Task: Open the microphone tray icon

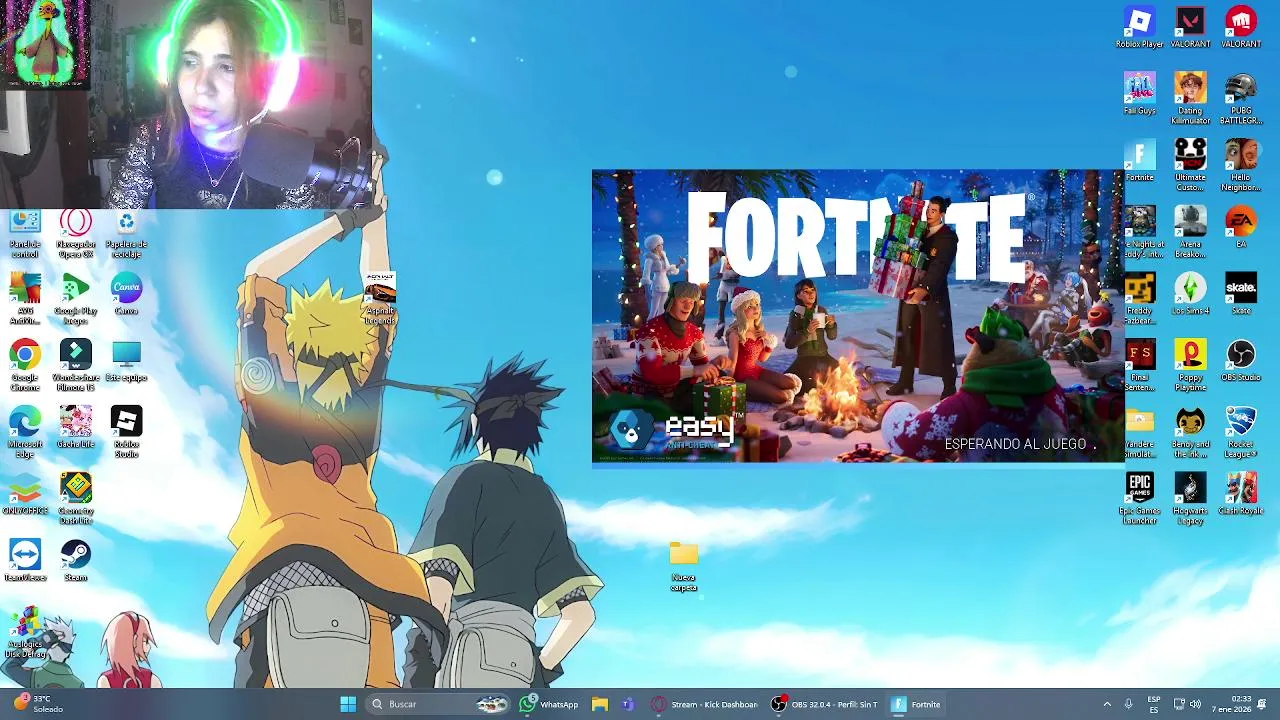Action: (1129, 704)
